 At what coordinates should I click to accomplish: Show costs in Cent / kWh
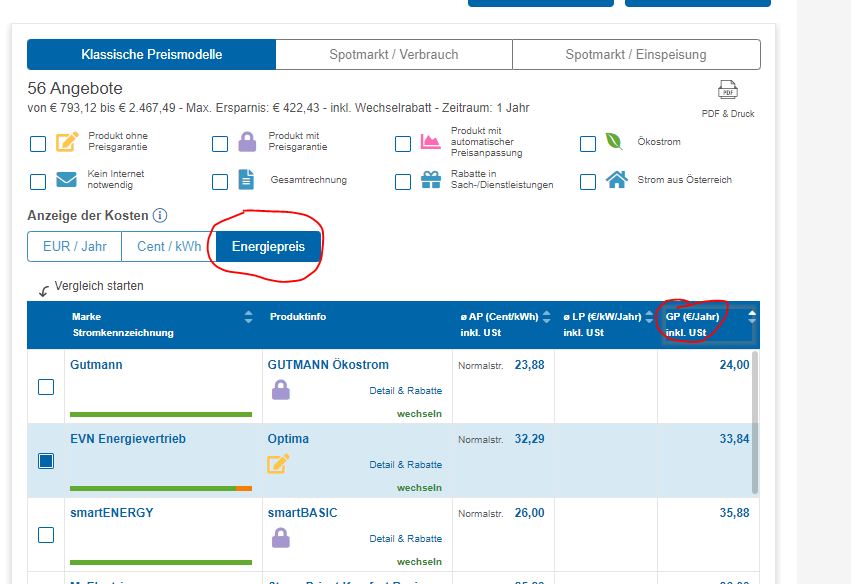click(x=169, y=246)
